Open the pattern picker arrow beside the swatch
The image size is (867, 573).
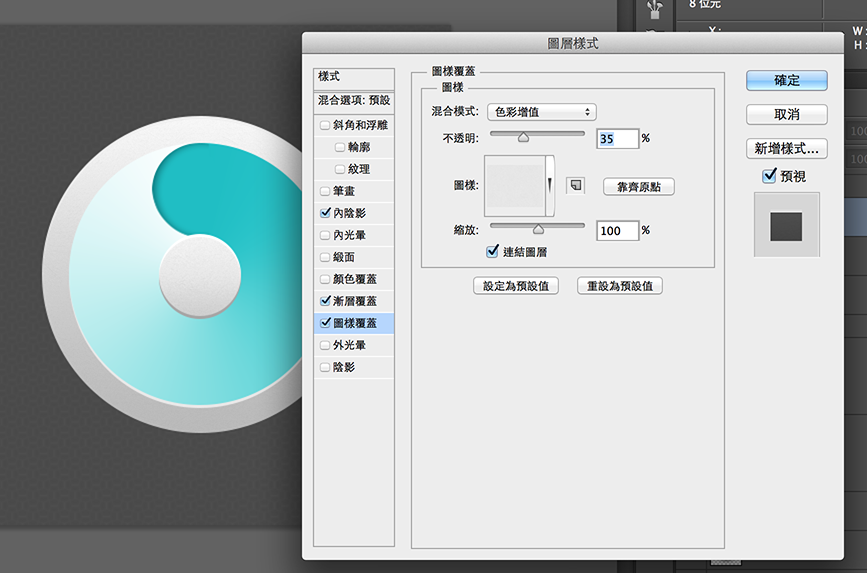[549, 185]
